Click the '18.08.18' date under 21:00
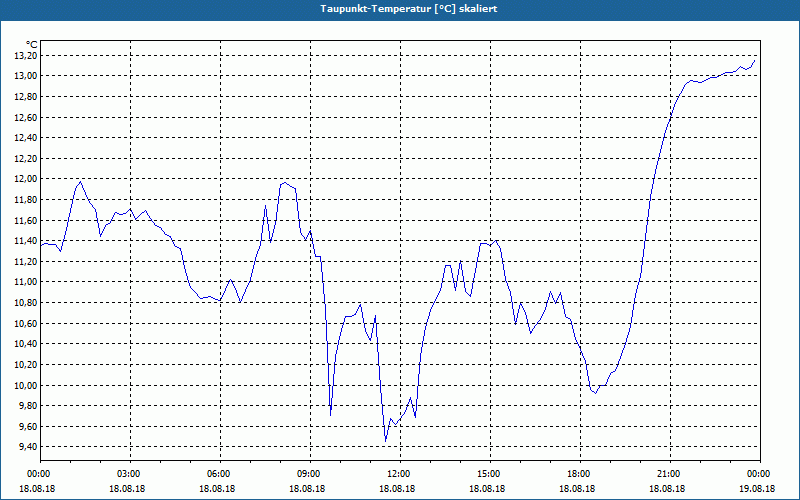 point(667,488)
